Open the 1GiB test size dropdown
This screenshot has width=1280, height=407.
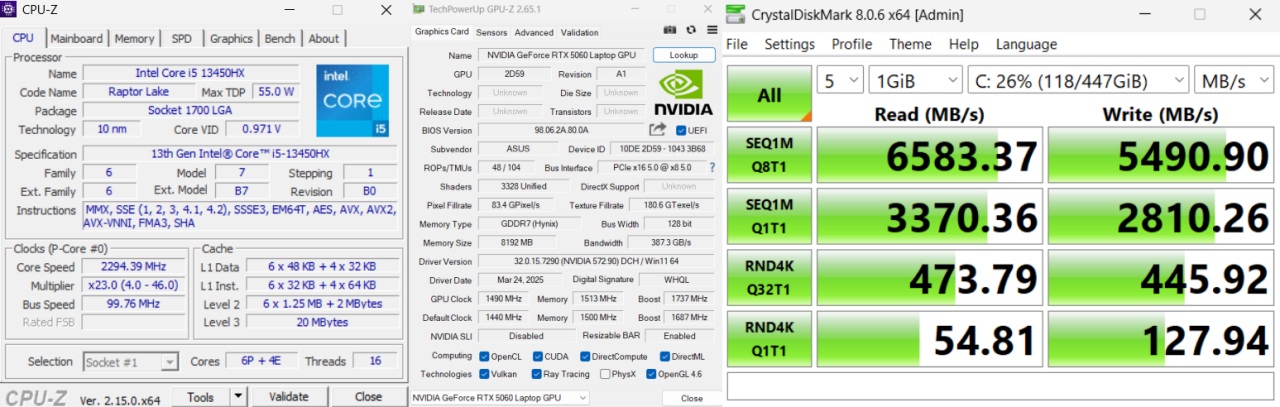click(914, 81)
